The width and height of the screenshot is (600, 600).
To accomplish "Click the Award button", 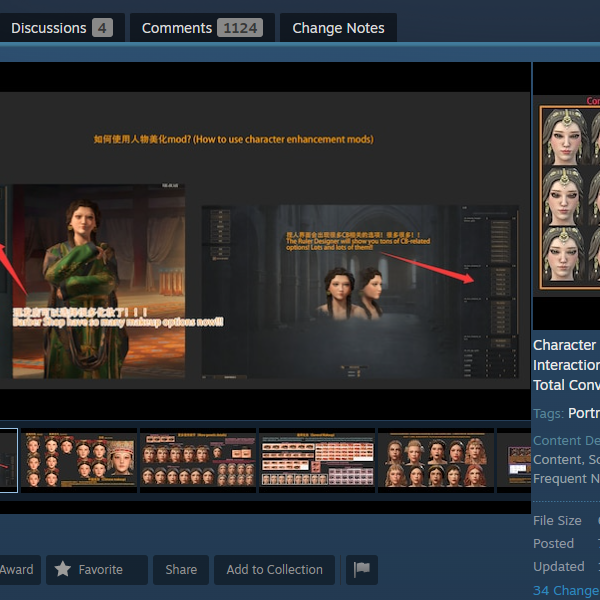I will point(18,570).
